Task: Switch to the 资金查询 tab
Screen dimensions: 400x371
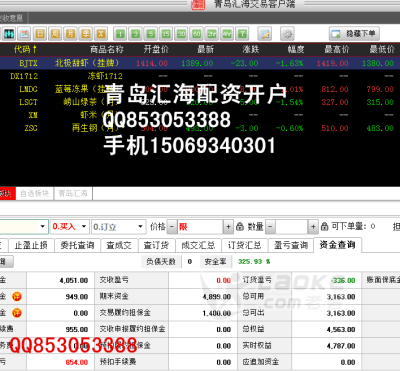Action: click(337, 245)
